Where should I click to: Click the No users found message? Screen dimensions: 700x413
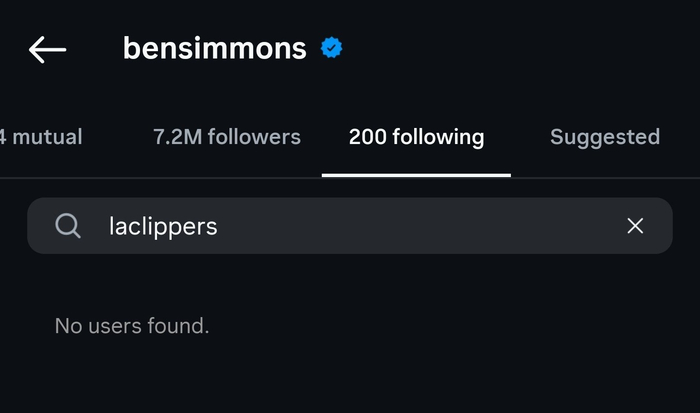(131, 325)
